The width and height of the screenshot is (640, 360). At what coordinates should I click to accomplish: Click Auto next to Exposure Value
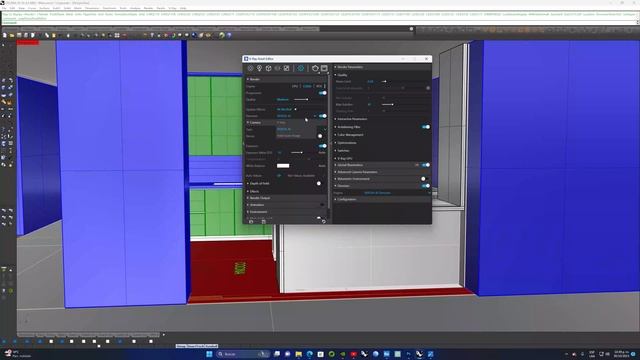coord(322,153)
